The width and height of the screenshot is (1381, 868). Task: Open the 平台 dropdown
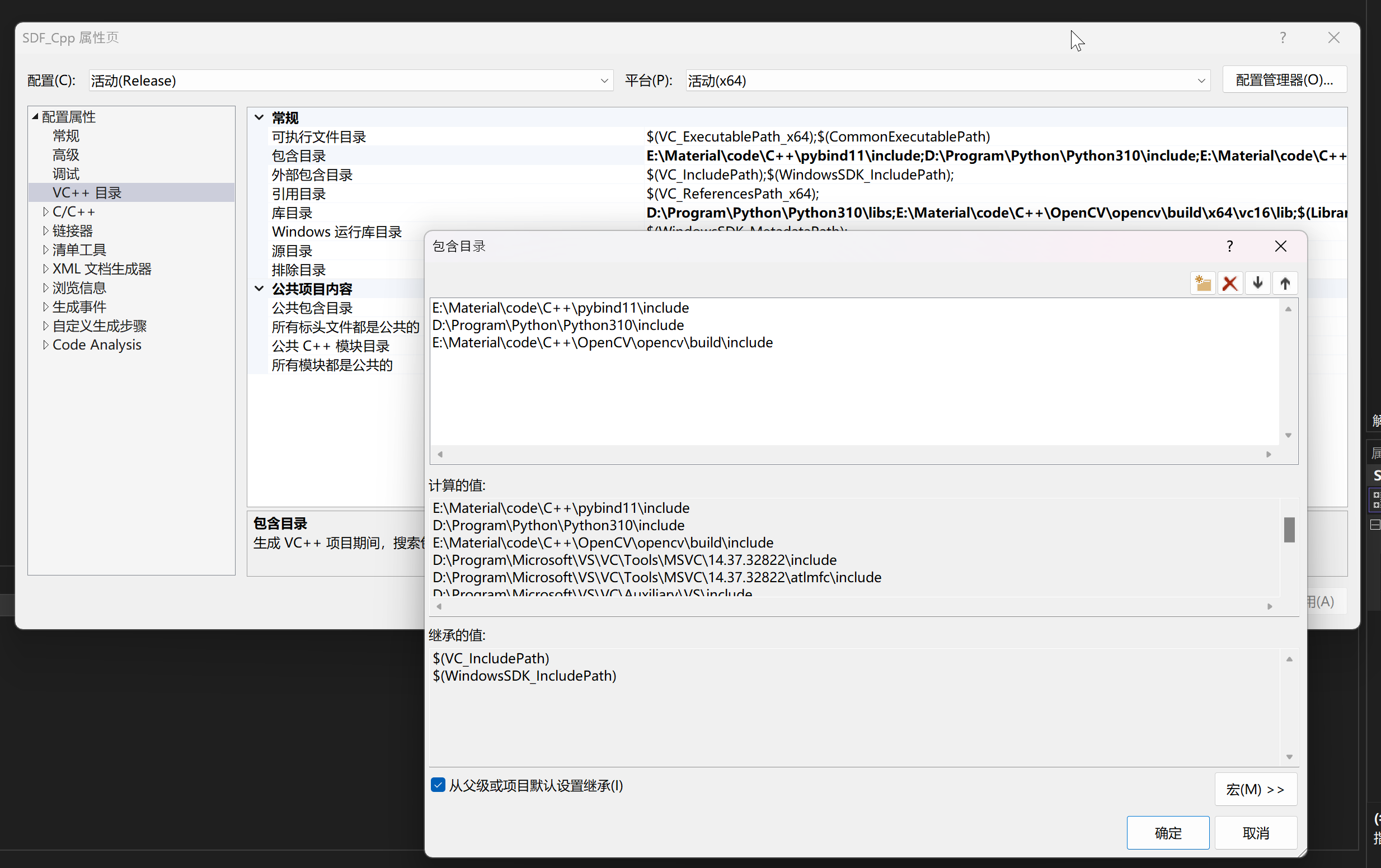click(x=1201, y=81)
